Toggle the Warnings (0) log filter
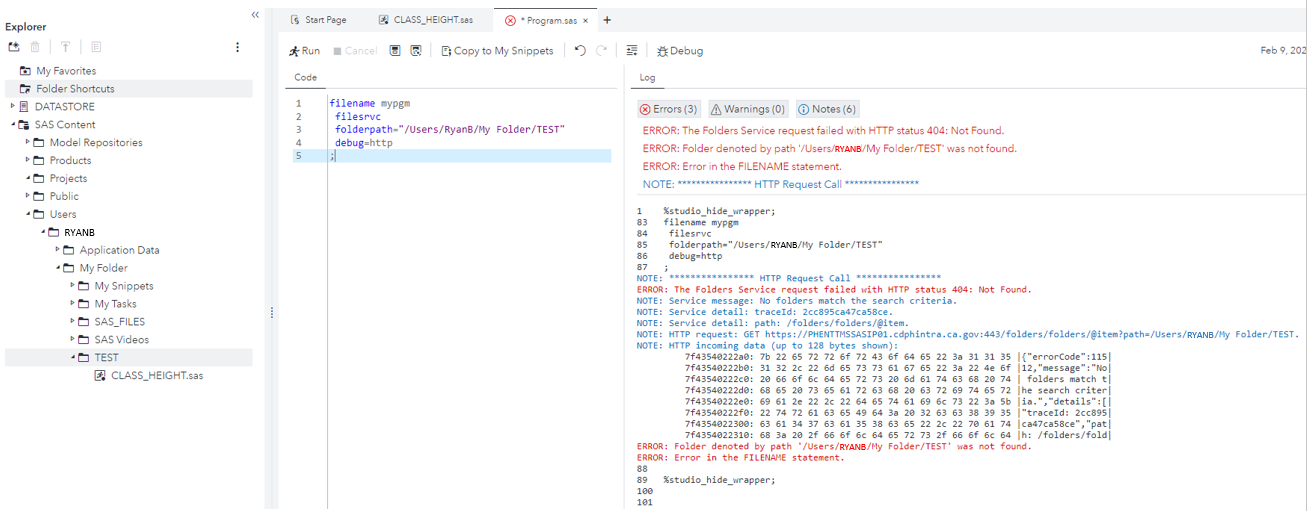The width and height of the screenshot is (1307, 511). pyautogui.click(x=748, y=109)
